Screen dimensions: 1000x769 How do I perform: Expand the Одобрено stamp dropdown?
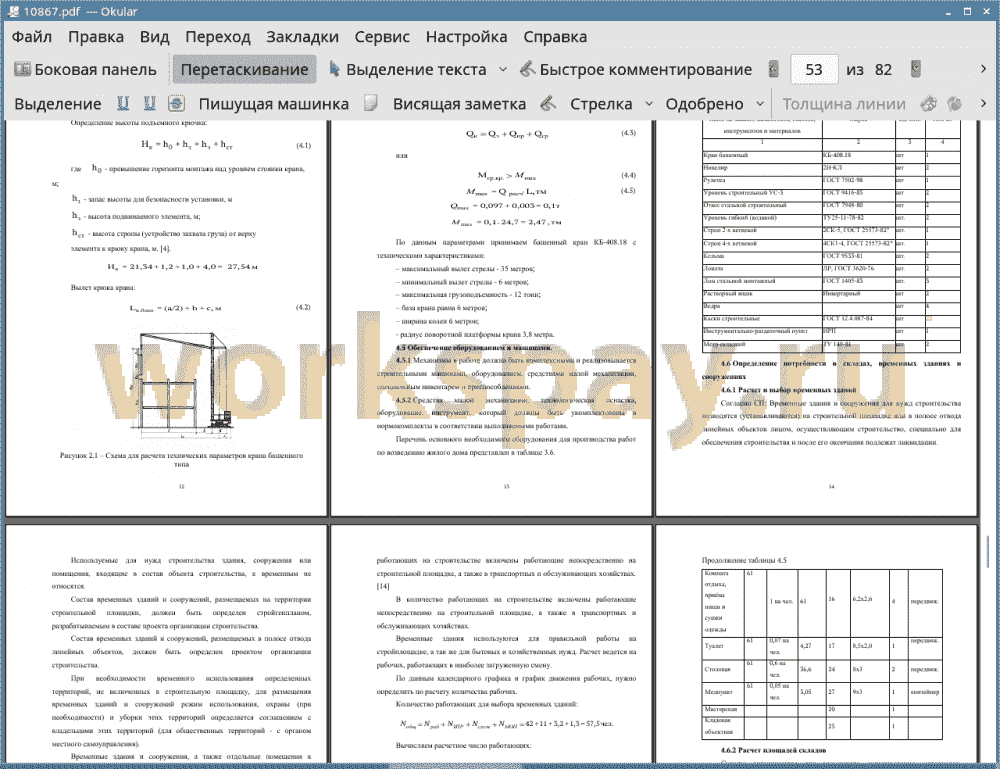click(x=760, y=104)
